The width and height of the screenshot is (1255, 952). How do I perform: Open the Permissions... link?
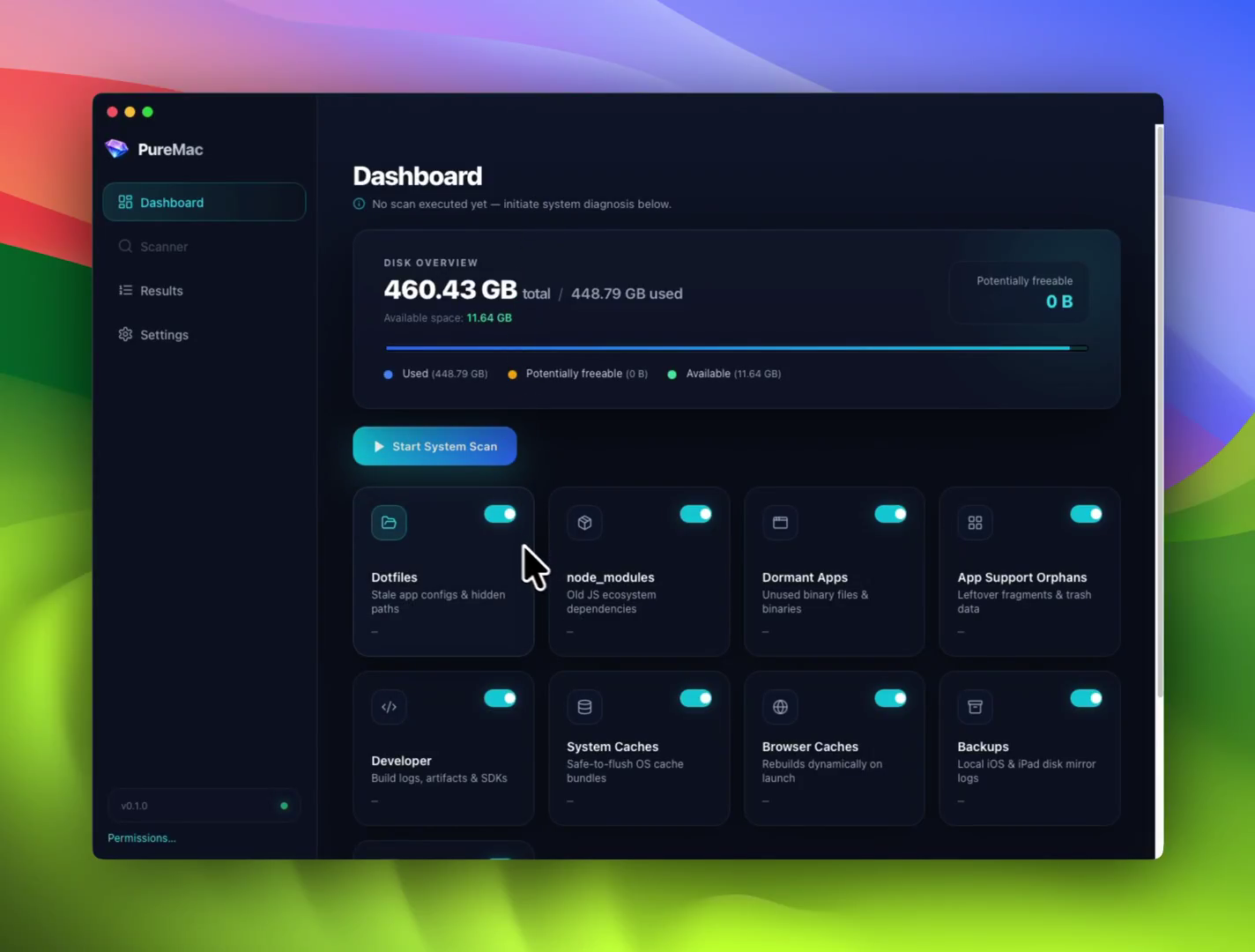click(142, 838)
